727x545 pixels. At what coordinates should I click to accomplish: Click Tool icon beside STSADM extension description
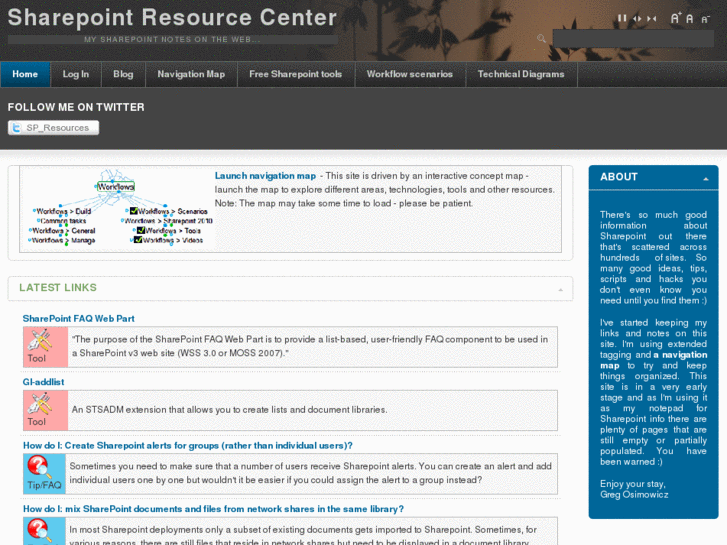[x=45, y=410]
